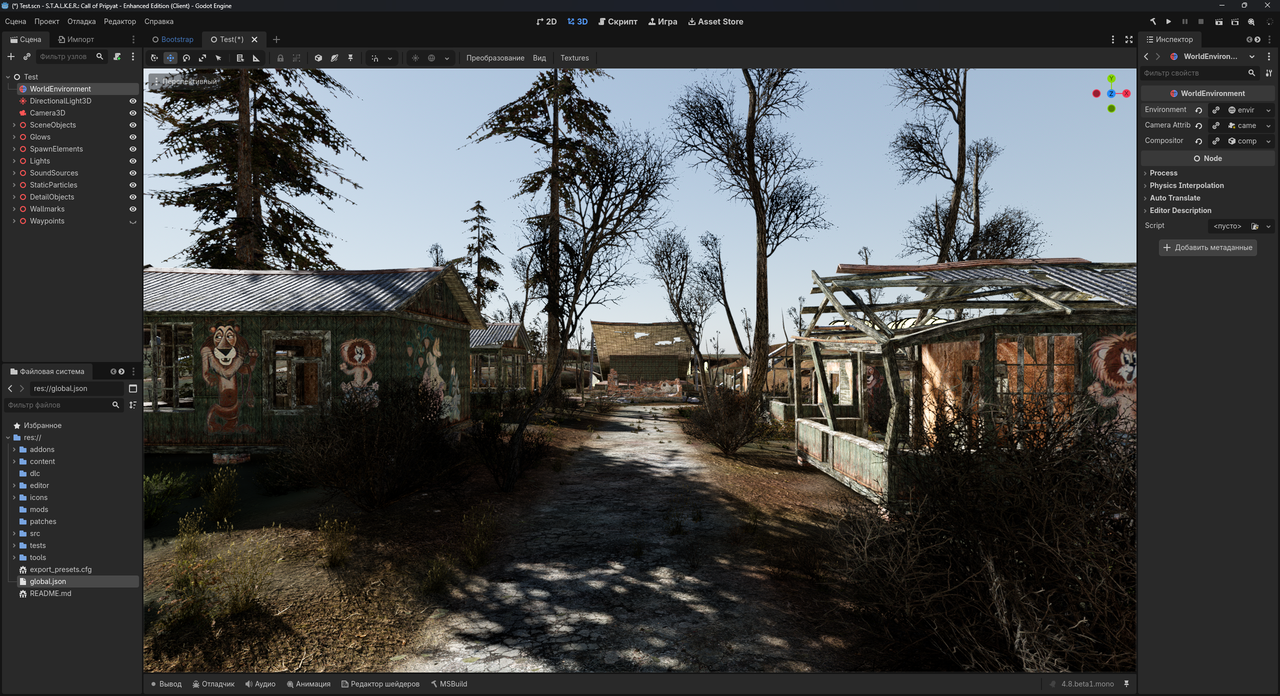Click the Добавить метаданные button
This screenshot has height=696, width=1280.
[x=1208, y=247]
